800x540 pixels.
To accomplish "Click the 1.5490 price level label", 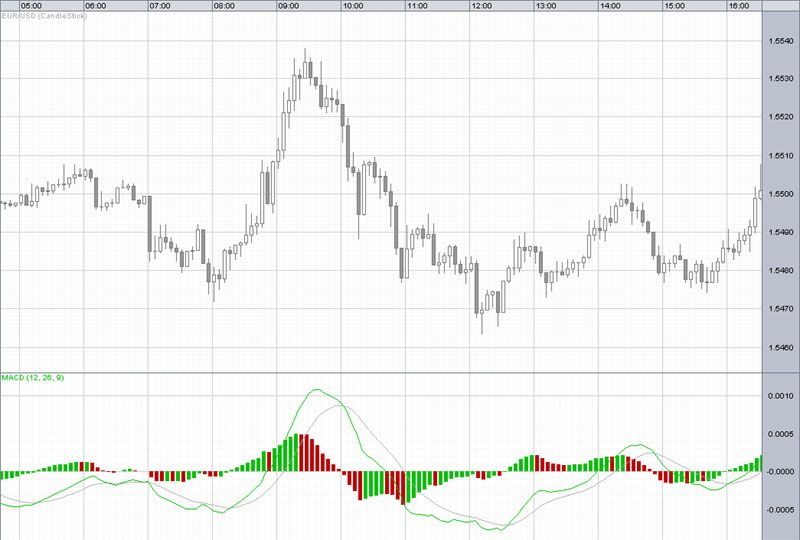I will [781, 232].
